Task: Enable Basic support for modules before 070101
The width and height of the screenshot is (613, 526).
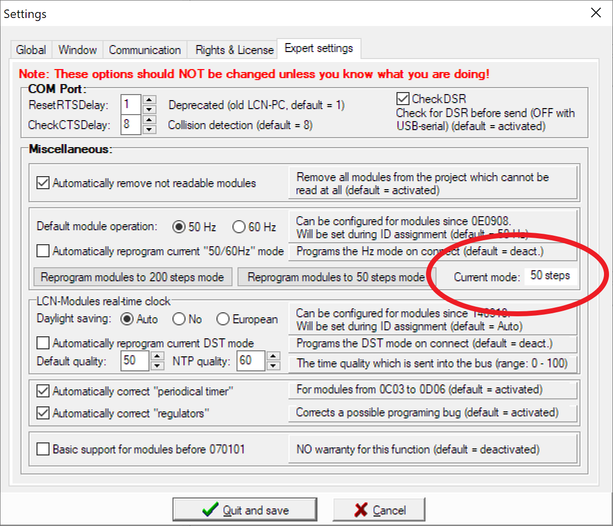Action: pos(43,449)
